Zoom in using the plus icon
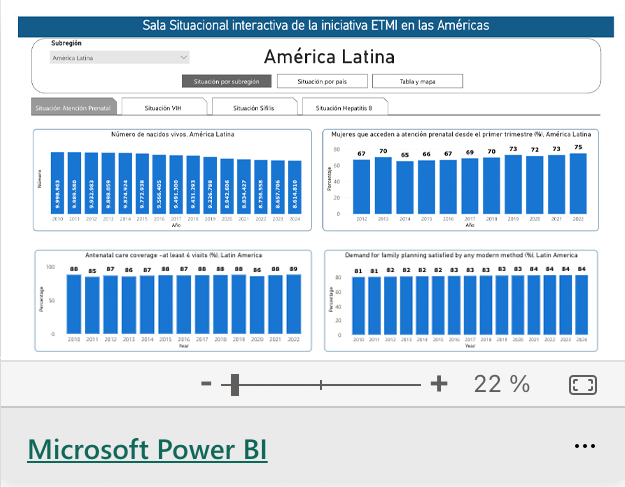 click(438, 384)
